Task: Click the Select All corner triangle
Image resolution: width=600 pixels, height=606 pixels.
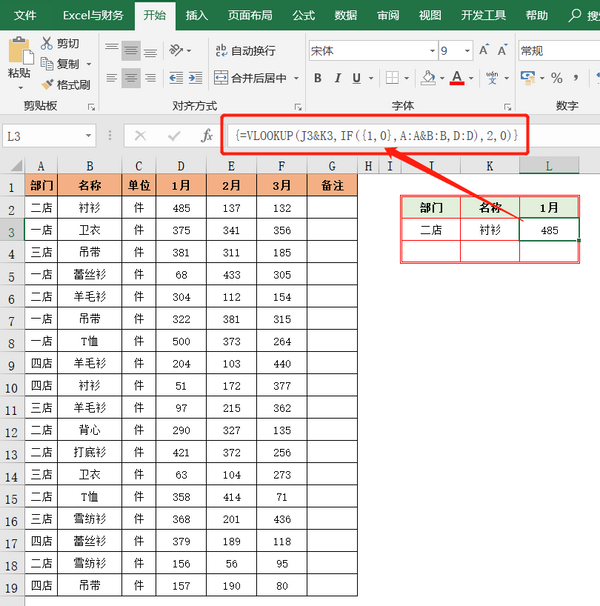Action: coord(16,166)
